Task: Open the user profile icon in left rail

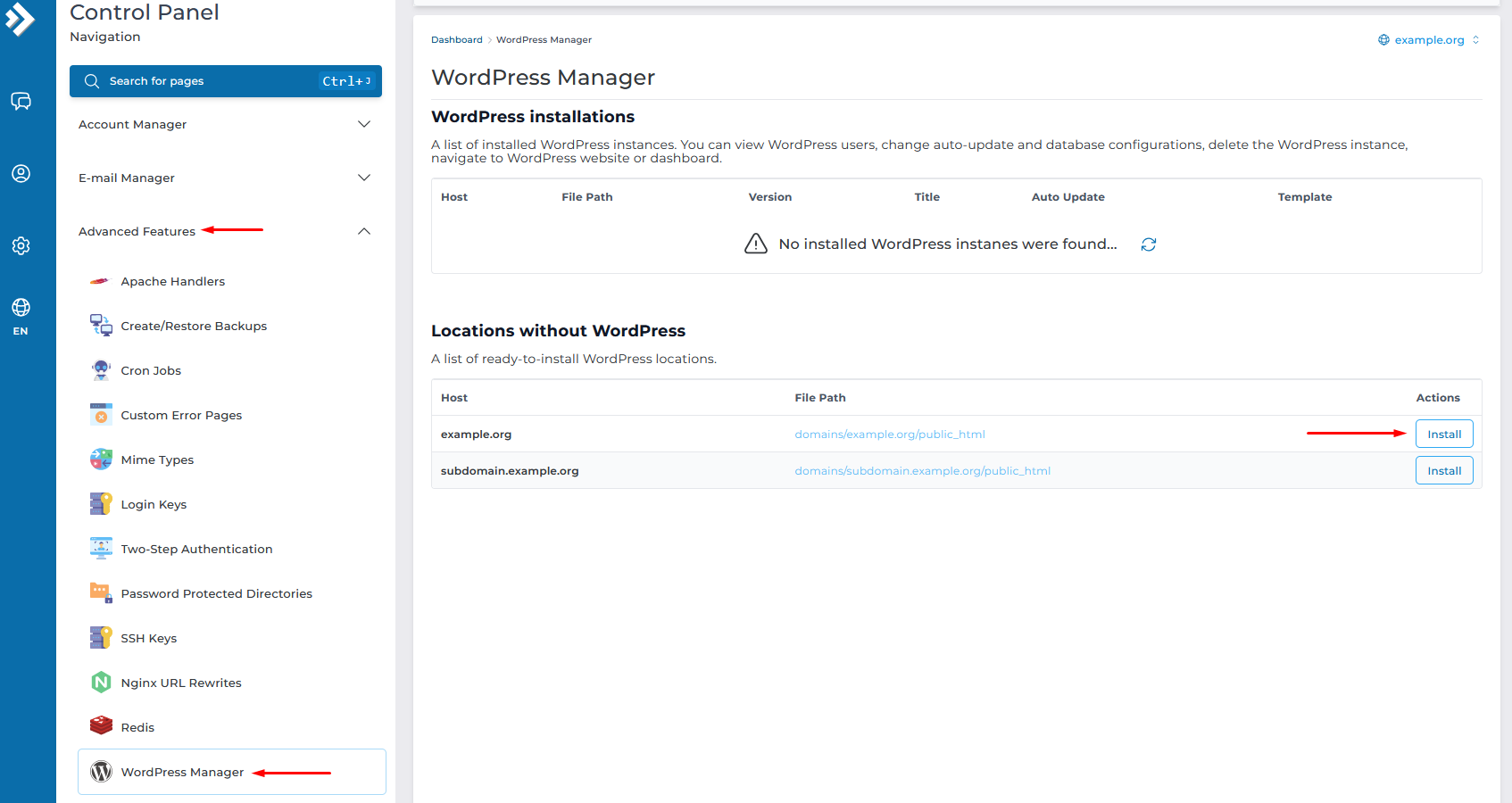Action: (x=21, y=173)
